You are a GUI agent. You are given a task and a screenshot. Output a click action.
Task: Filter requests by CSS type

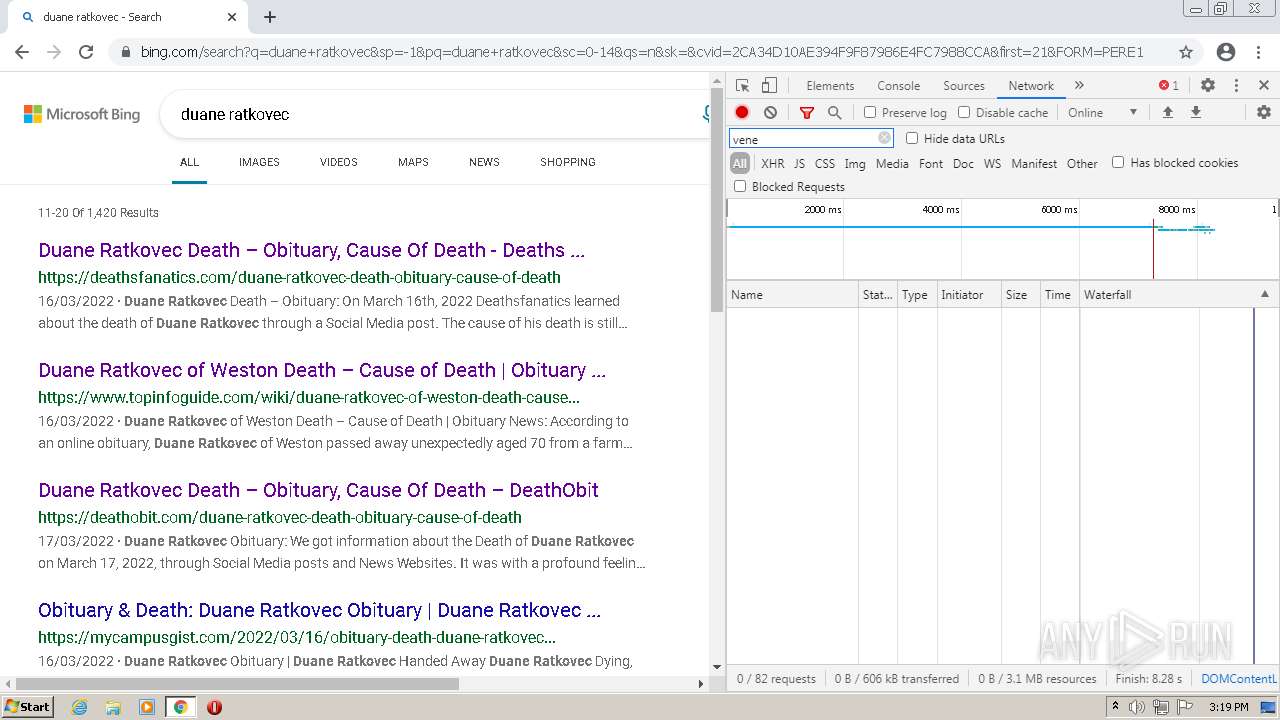pos(825,164)
